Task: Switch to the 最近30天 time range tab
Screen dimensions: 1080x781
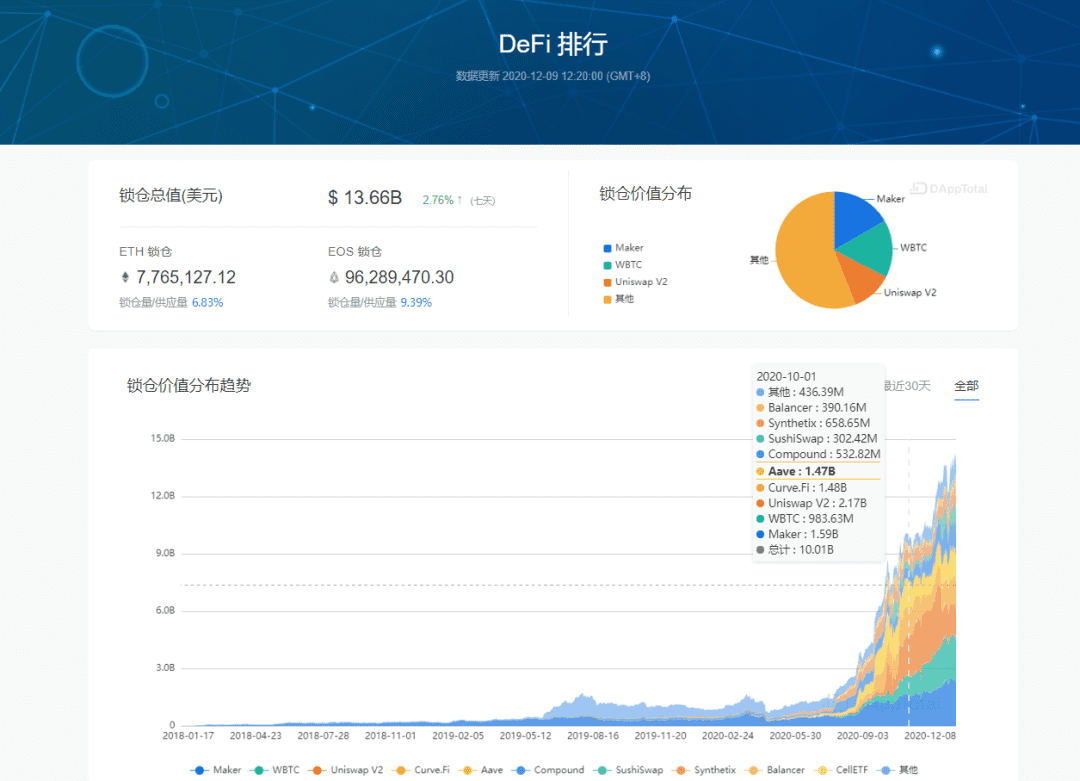Action: [908, 386]
